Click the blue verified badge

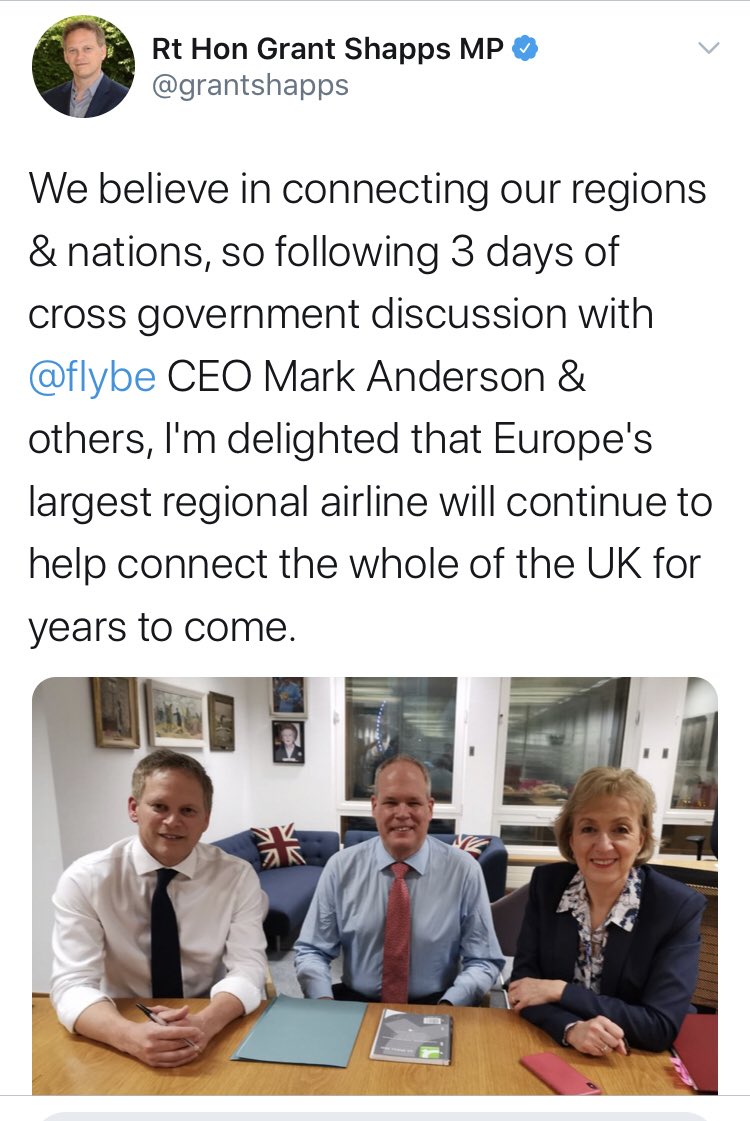click(526, 49)
